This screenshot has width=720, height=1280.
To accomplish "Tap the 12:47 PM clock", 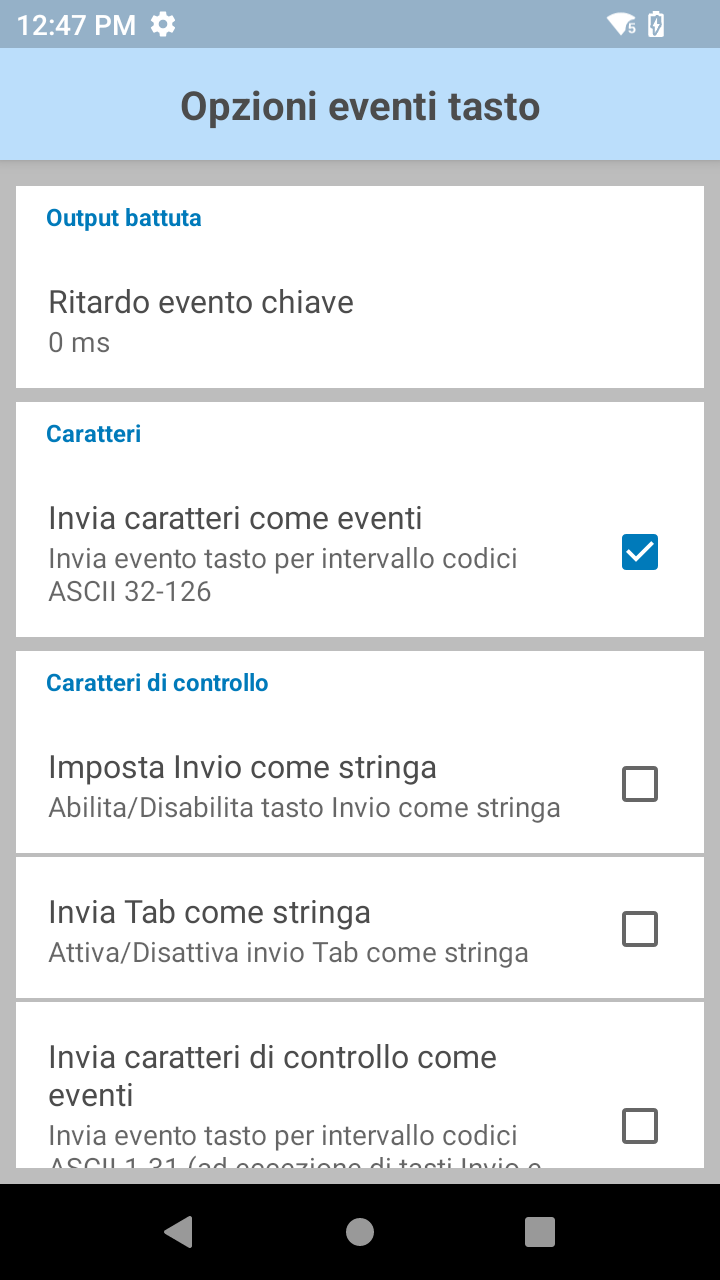I will point(76,25).
